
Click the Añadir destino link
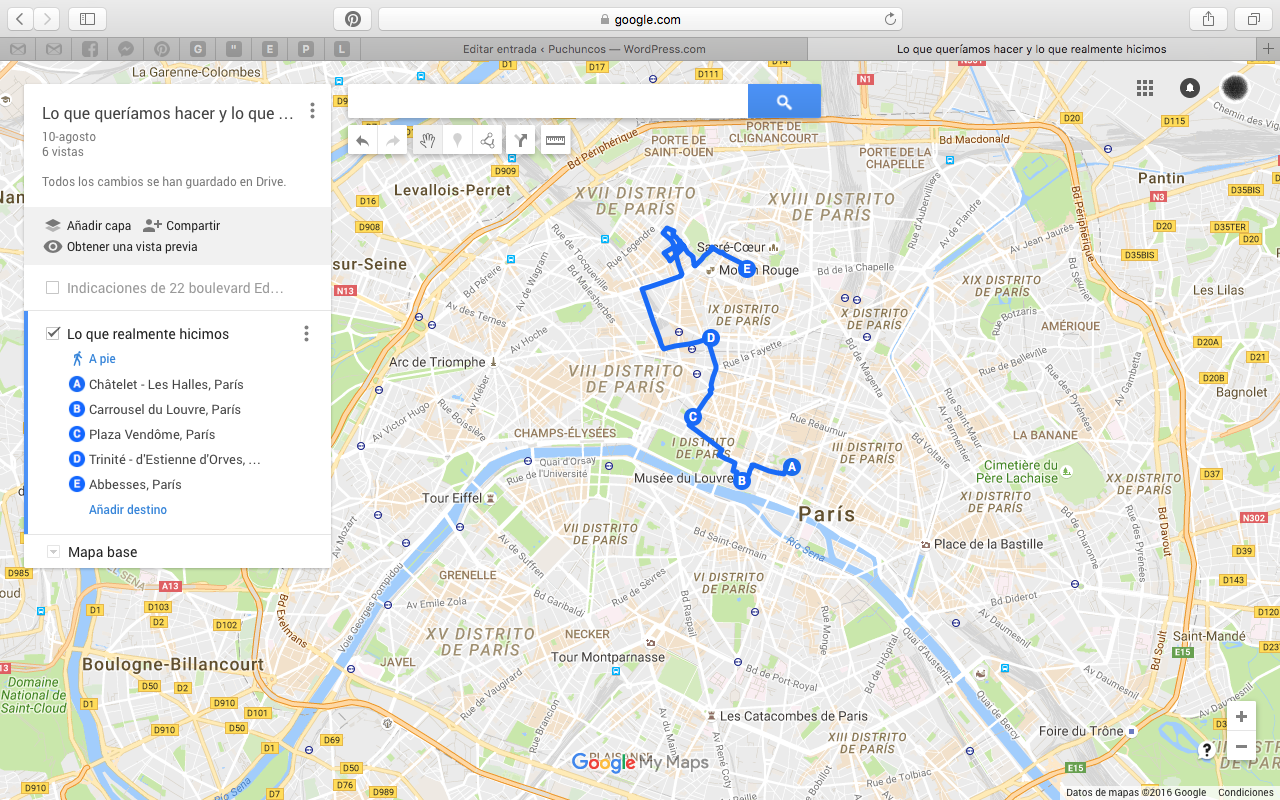tap(128, 510)
